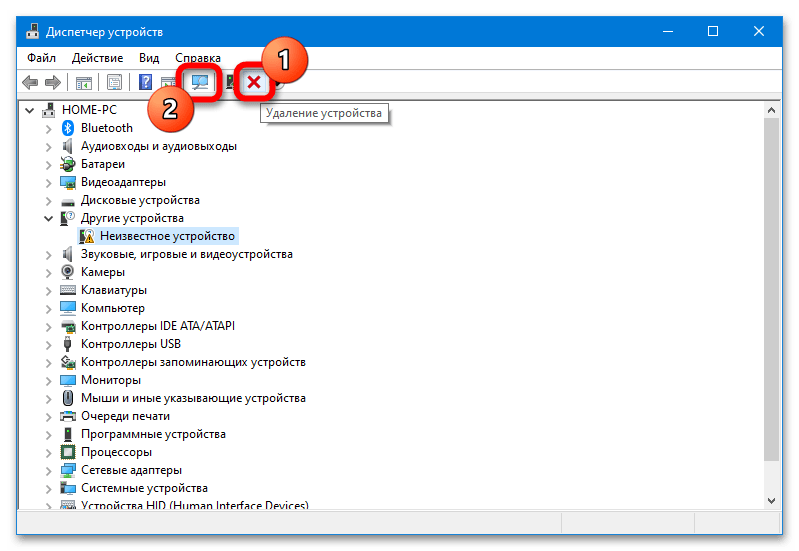This screenshot has height=551, width=799.
Task: Click the network icon beside Сетевые адаптеры
Action: (68, 470)
